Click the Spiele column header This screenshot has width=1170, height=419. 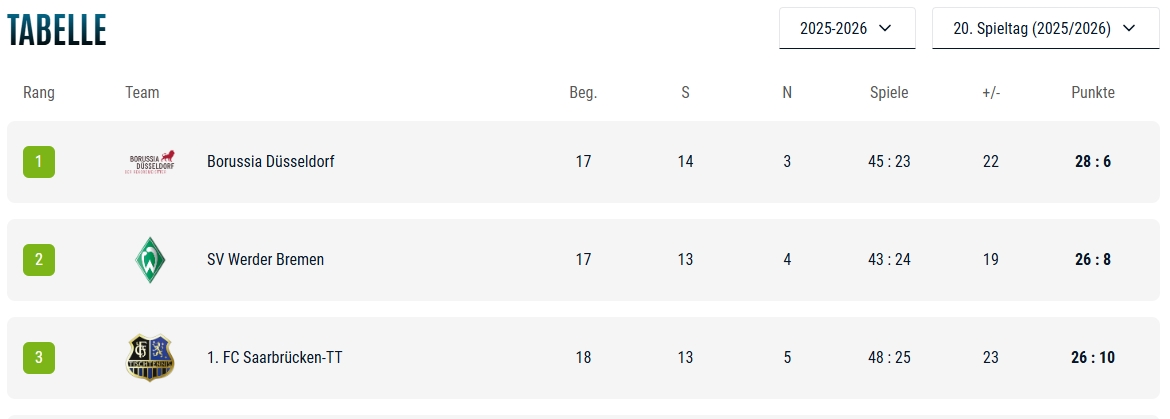click(x=889, y=93)
